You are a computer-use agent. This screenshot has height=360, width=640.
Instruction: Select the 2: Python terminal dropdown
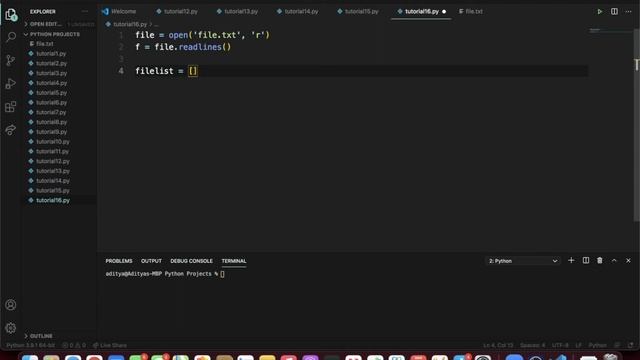pos(523,261)
